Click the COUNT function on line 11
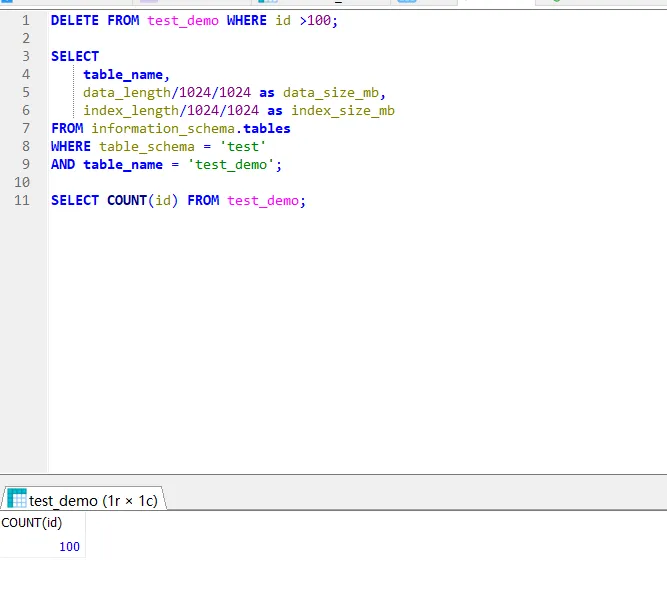 coord(126,200)
